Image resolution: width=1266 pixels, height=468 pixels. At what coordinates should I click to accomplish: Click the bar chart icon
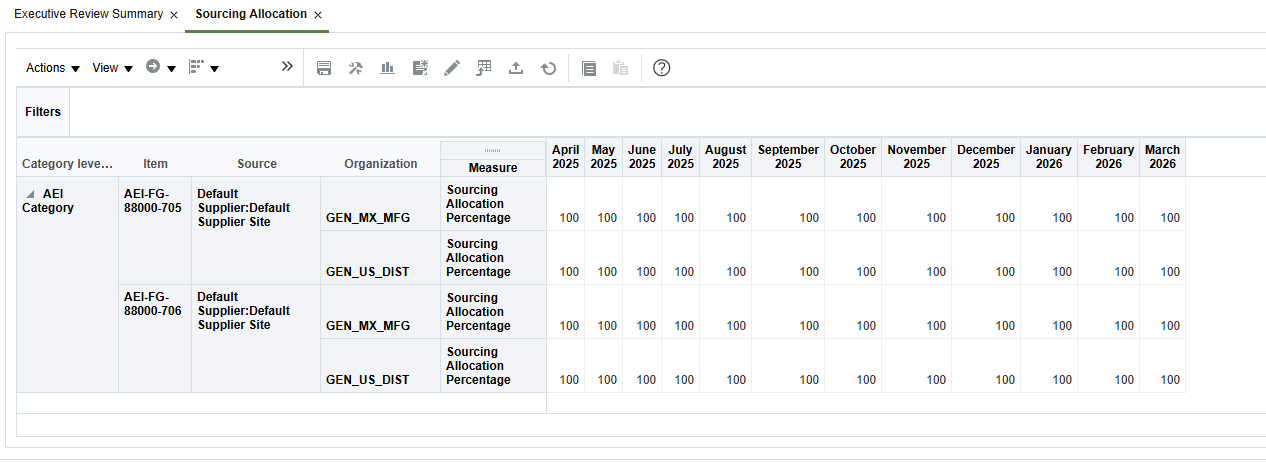pyautogui.click(x=387, y=68)
